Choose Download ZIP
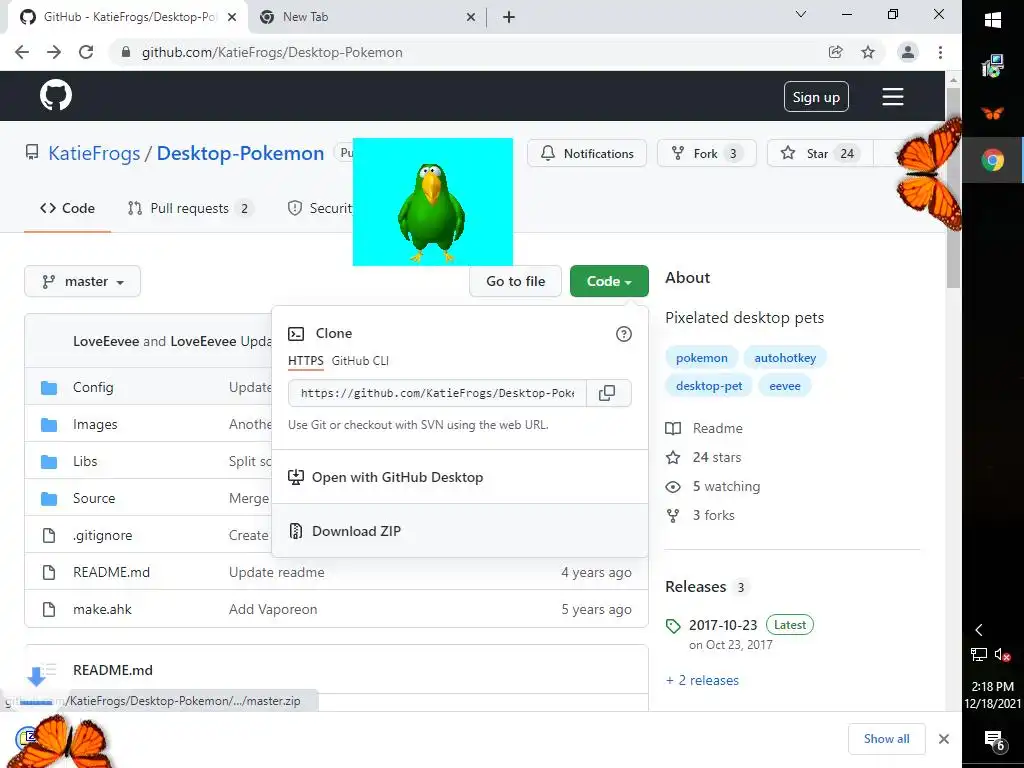The image size is (1024, 768). 460,531
